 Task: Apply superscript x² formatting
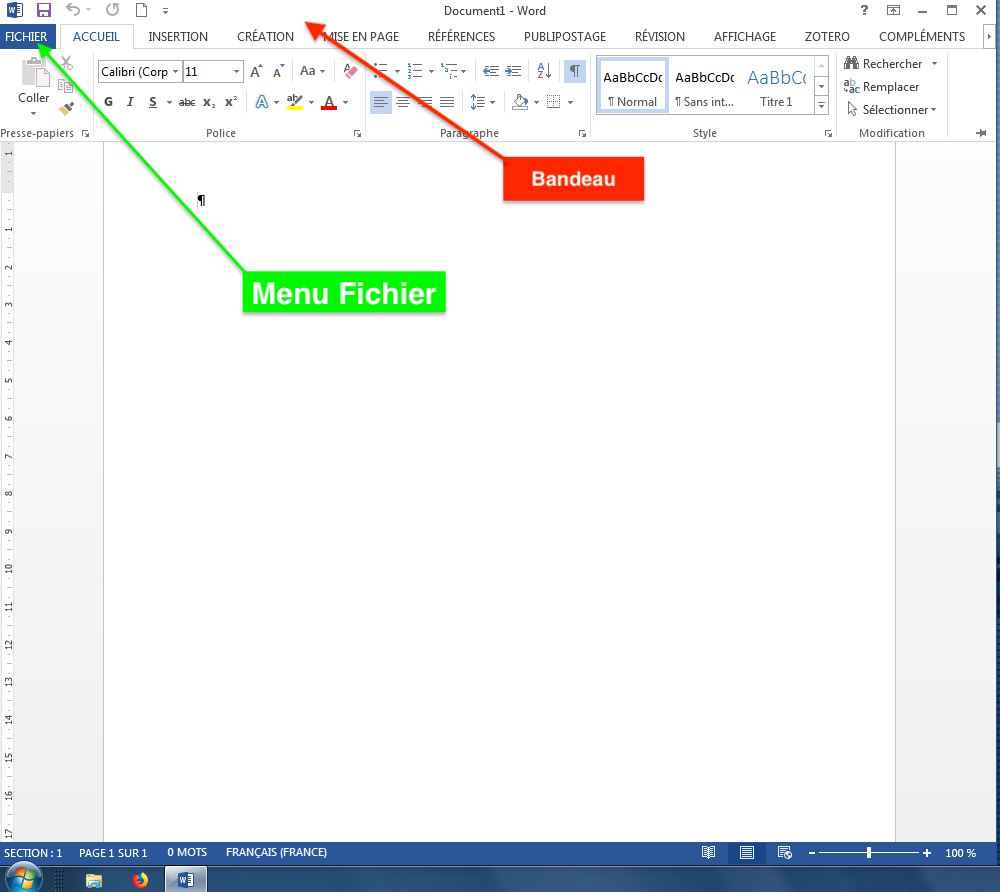pos(231,102)
